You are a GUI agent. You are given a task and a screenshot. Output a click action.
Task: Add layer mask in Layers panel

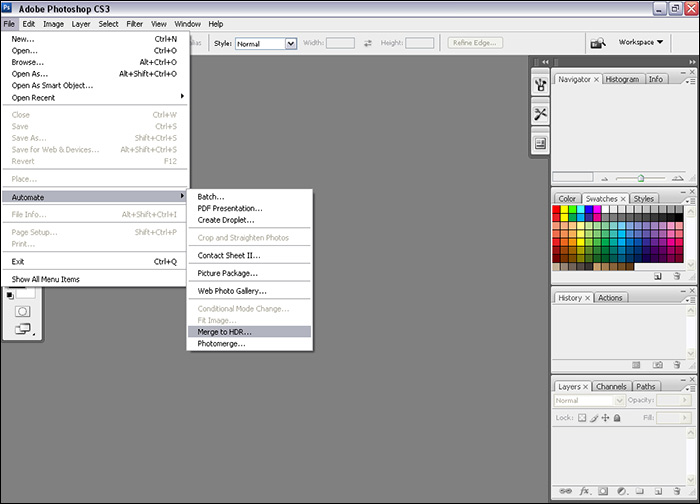coord(603,491)
